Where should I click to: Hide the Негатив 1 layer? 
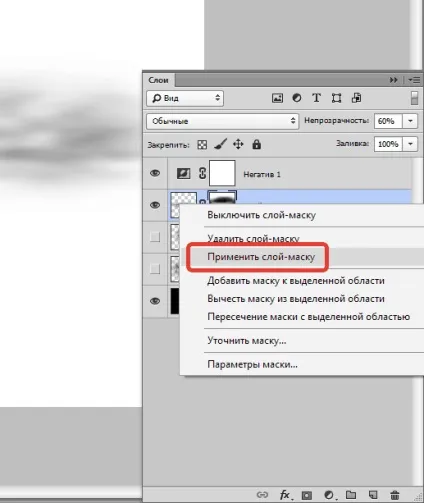[x=155, y=173]
